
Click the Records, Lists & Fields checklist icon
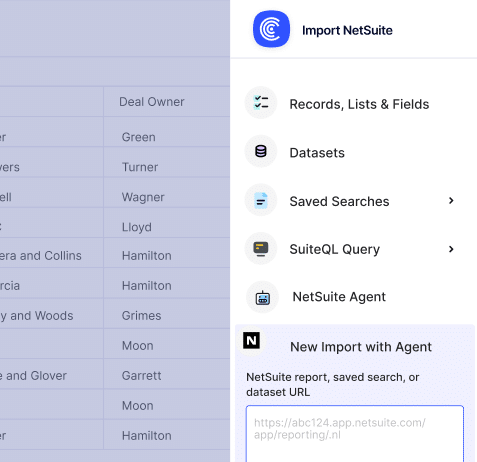261,103
